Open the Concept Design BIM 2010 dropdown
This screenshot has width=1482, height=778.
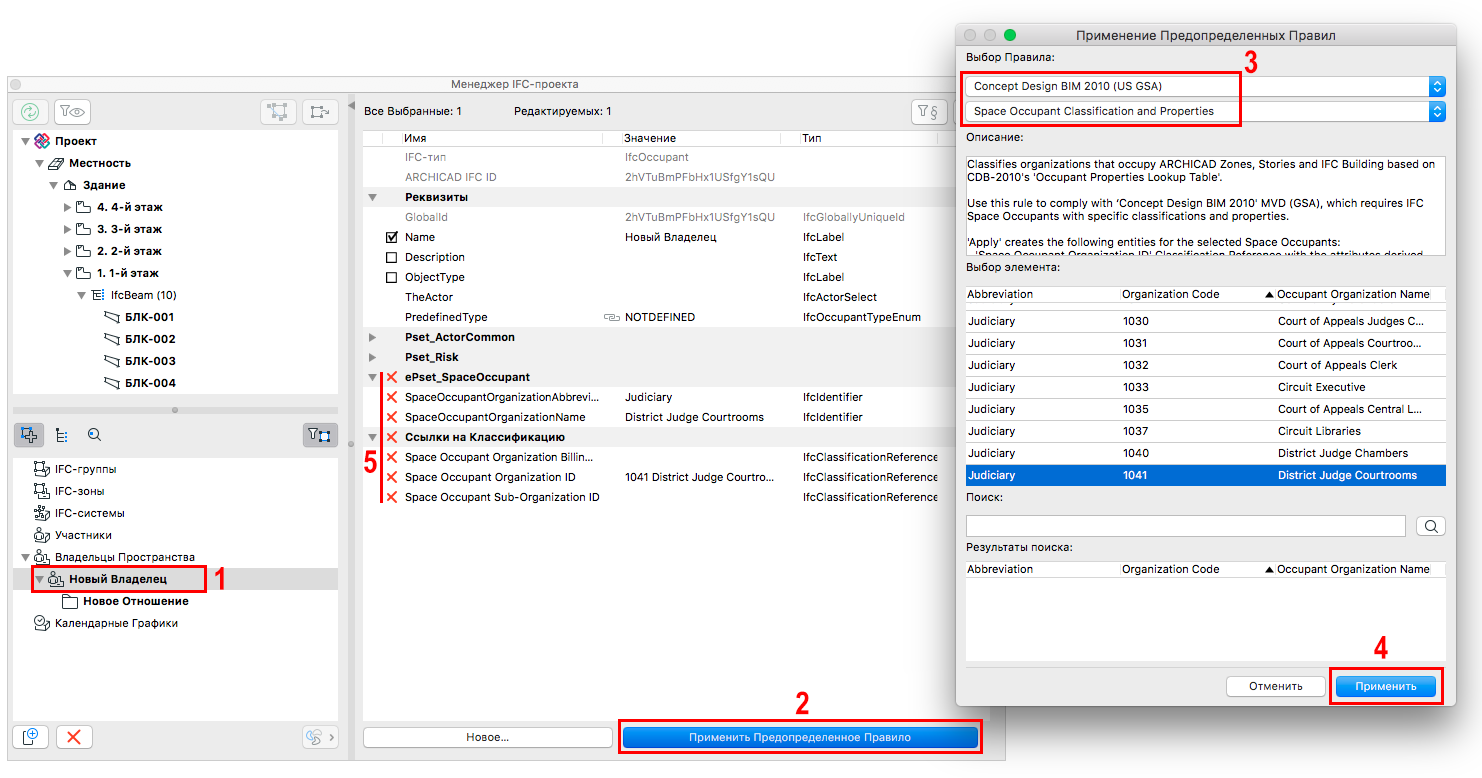pos(1206,86)
